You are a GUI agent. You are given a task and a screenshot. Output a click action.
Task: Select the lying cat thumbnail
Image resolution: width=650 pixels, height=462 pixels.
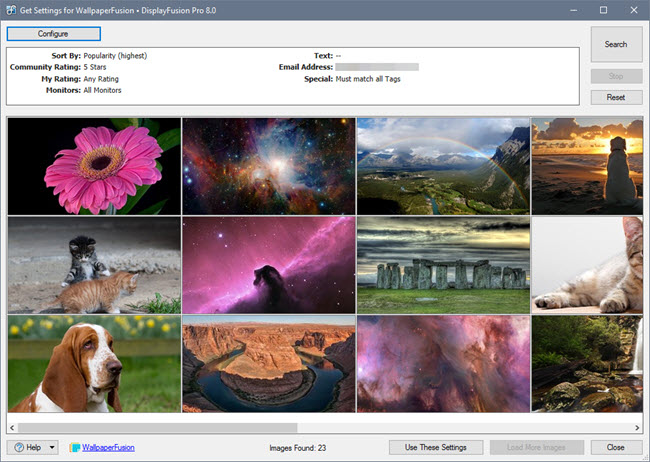click(x=587, y=265)
